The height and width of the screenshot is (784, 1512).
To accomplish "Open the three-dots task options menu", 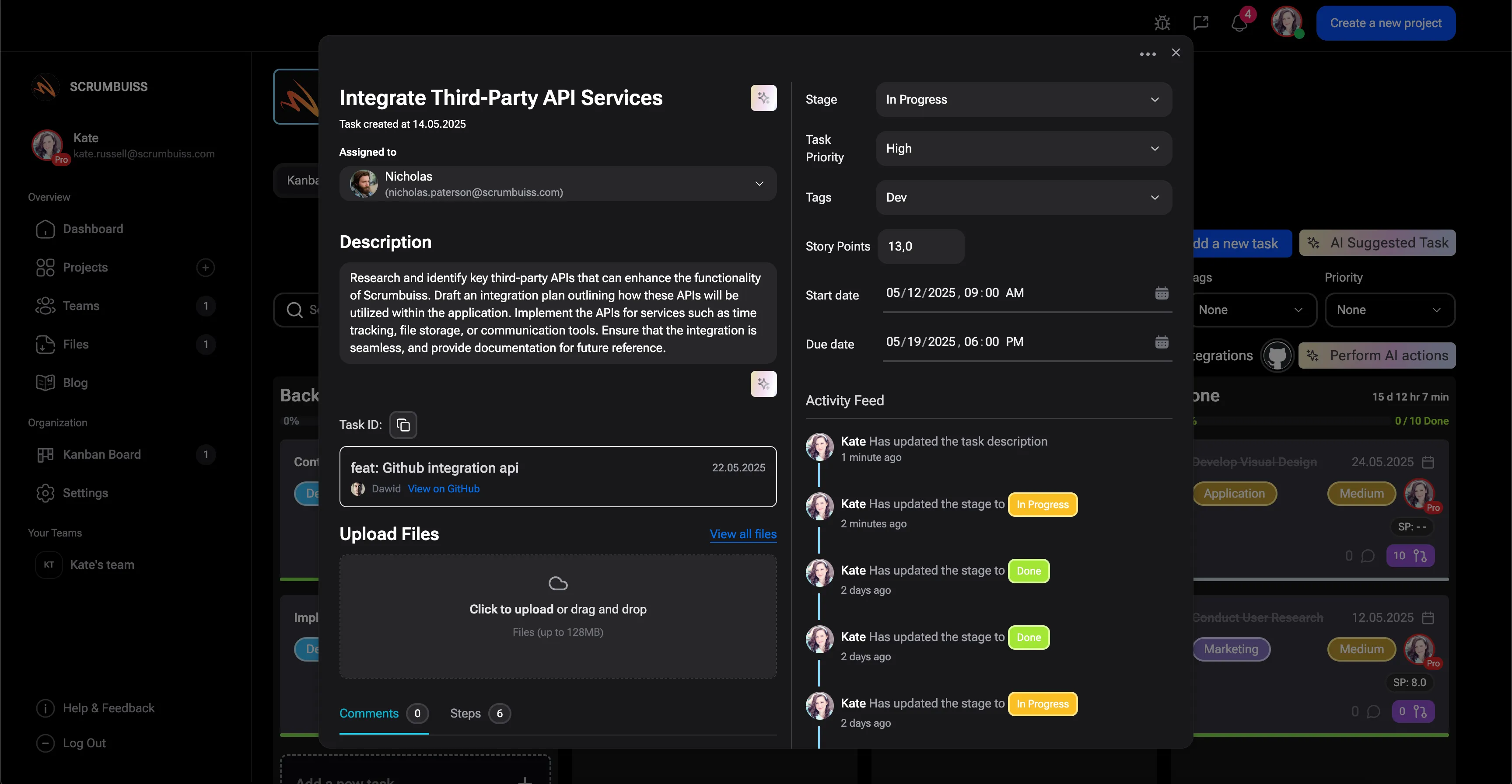I will tap(1148, 54).
